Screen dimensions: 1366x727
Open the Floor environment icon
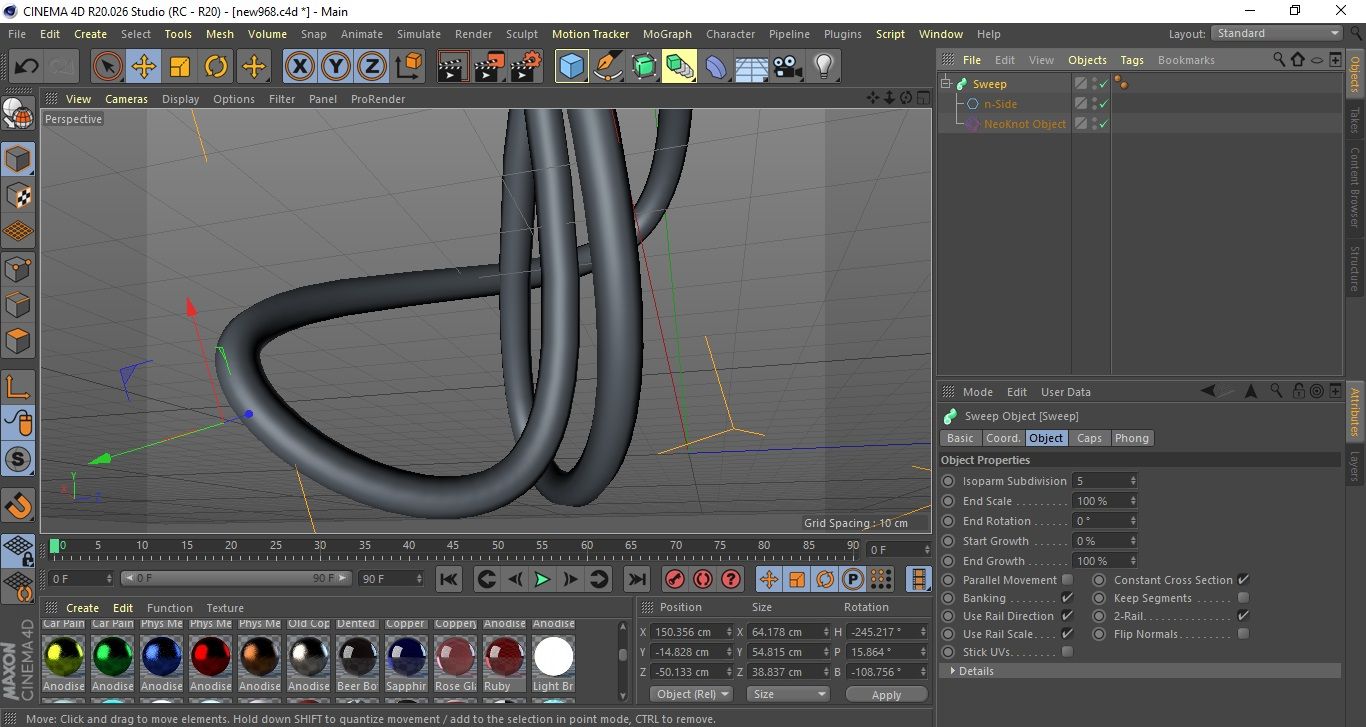pos(751,67)
